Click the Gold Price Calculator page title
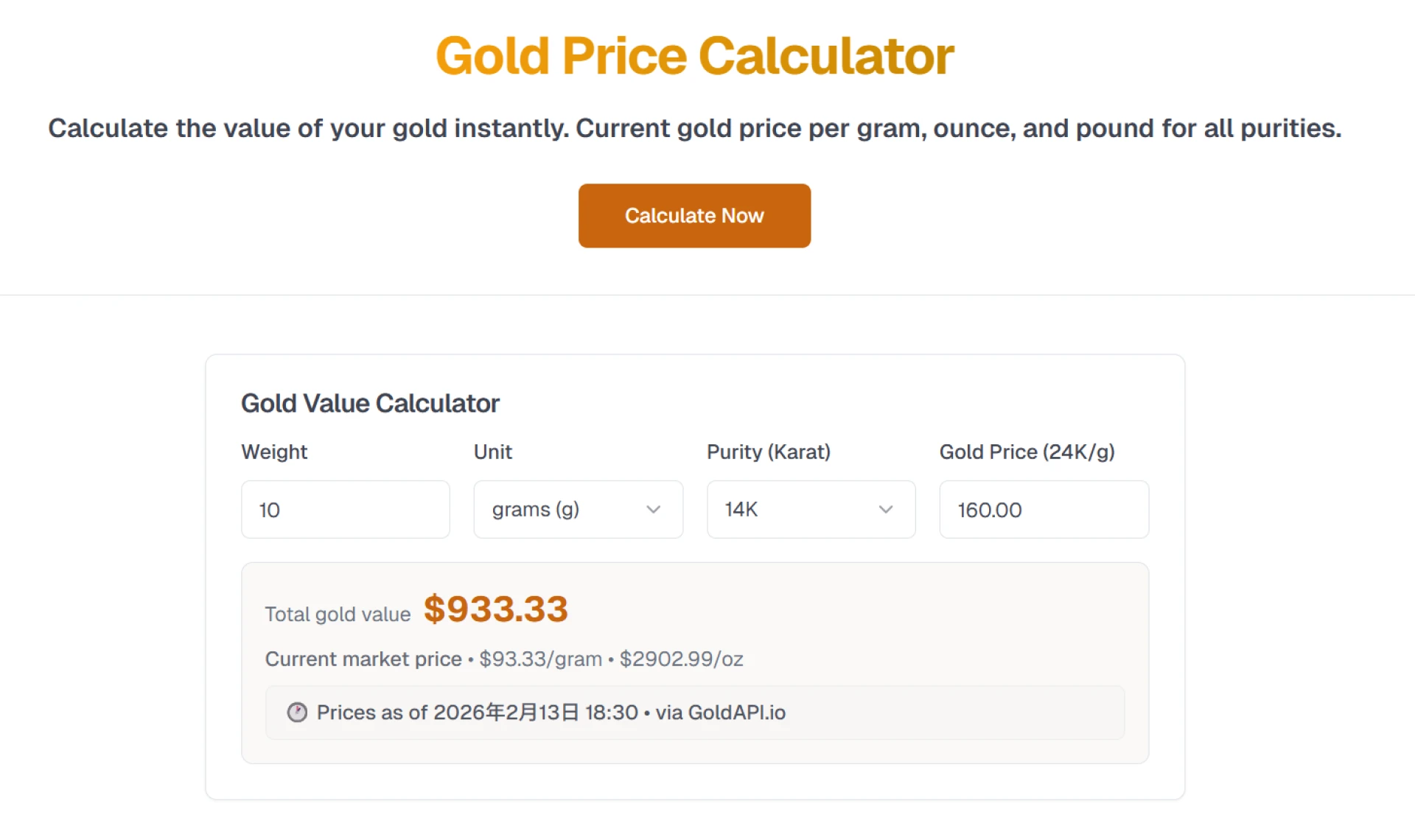Screen dimensions: 1415x840 click(693, 55)
